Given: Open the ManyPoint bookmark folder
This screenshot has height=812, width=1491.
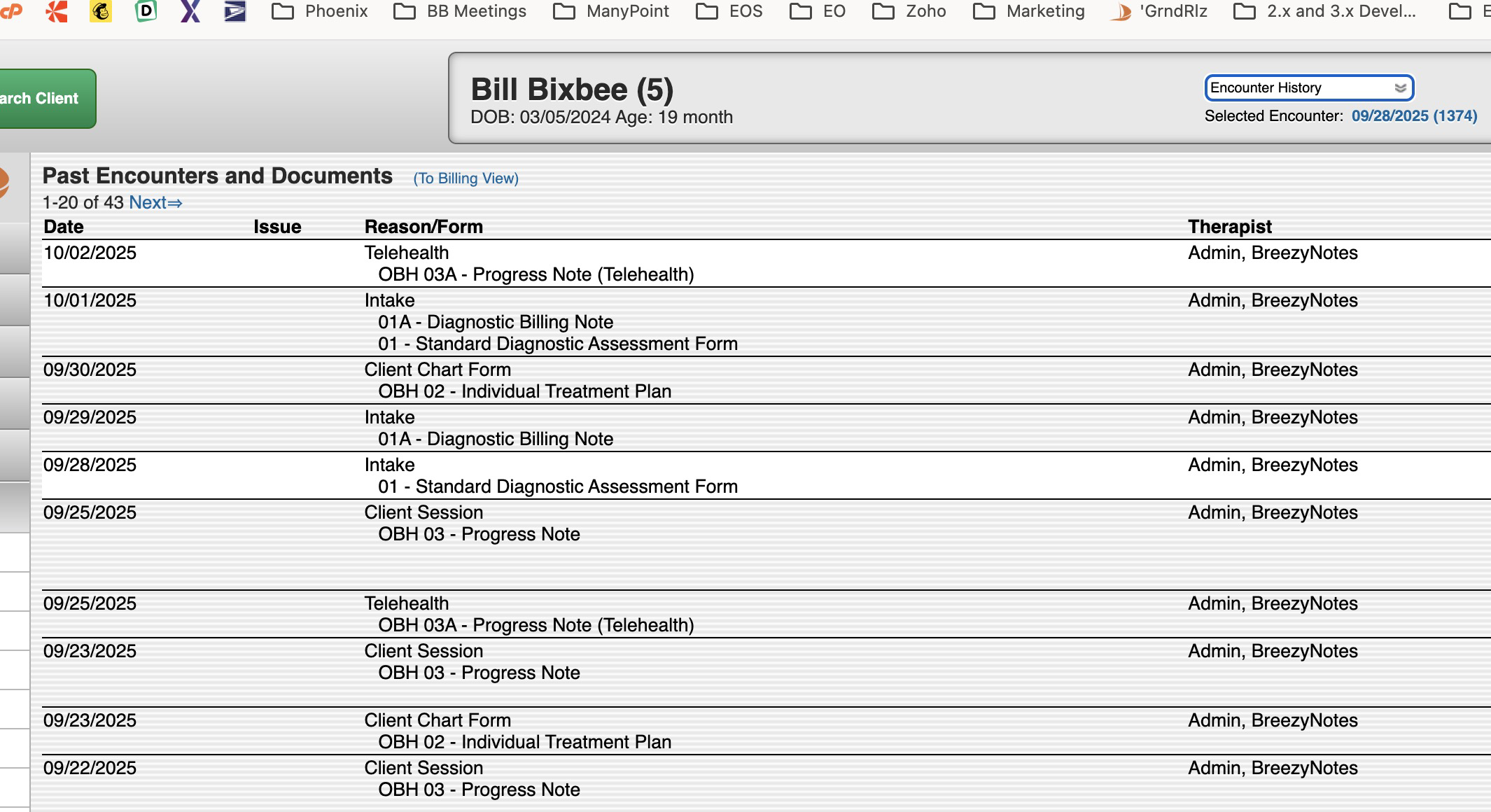Looking at the screenshot, I should coord(611,11).
